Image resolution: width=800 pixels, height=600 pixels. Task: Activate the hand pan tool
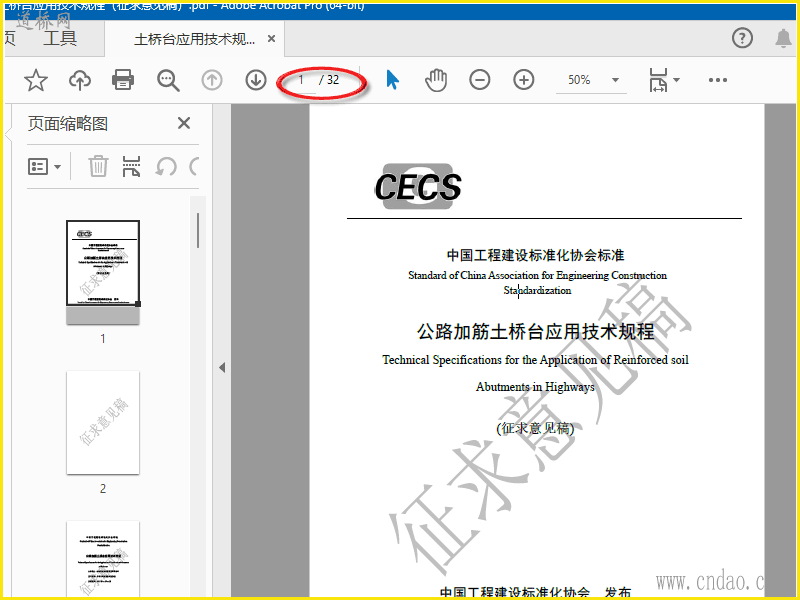pyautogui.click(x=436, y=80)
